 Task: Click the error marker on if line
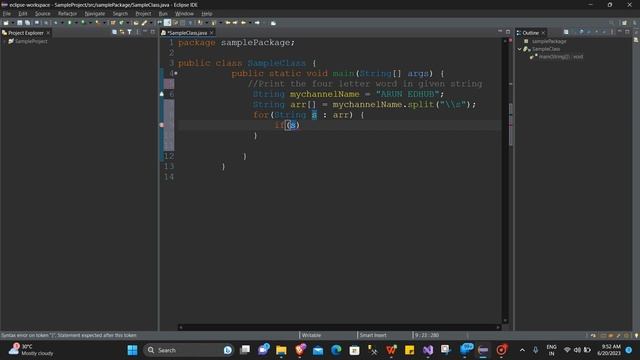coord(162,125)
